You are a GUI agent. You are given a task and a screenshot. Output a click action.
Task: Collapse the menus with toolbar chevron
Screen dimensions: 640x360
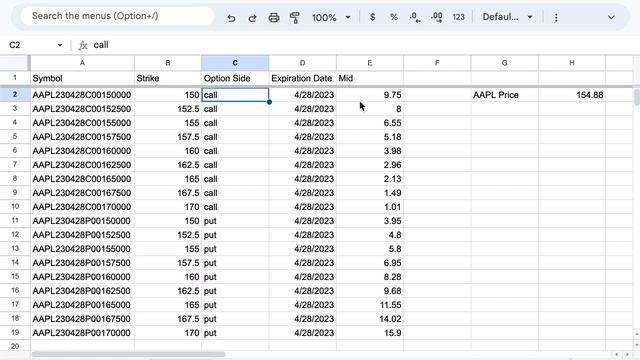pos(611,17)
